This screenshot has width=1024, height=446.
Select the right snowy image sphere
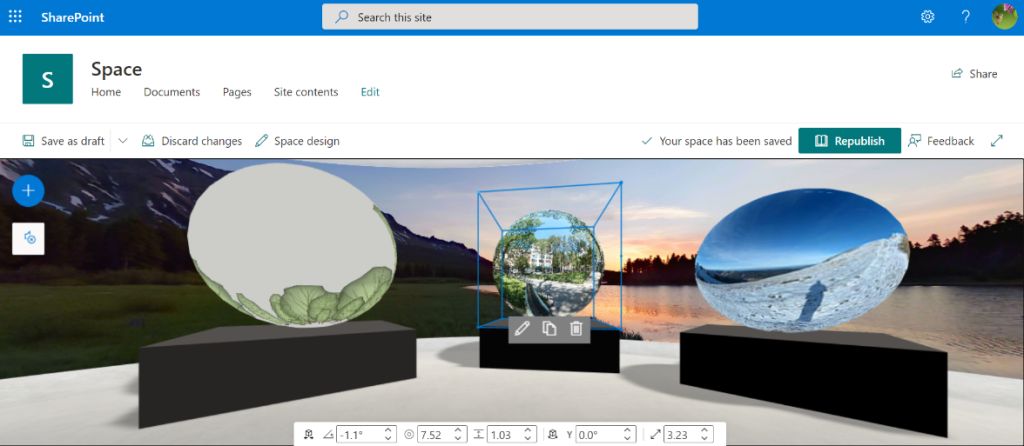pos(802,261)
